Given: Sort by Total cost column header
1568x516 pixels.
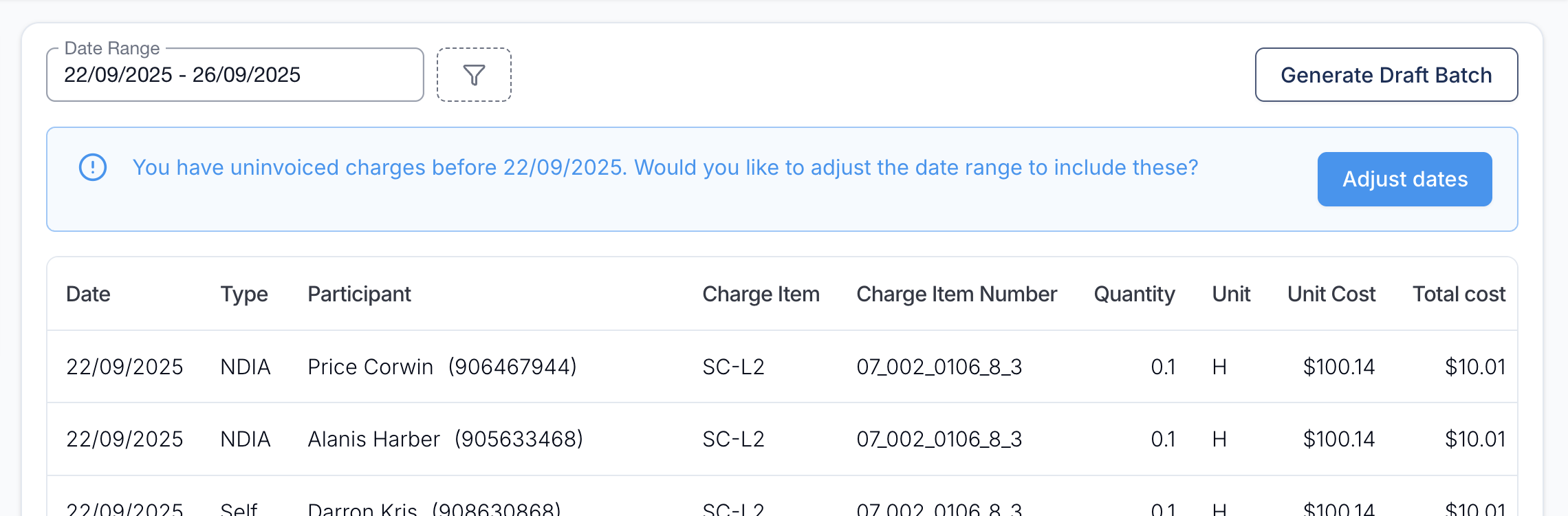Looking at the screenshot, I should 1458,294.
